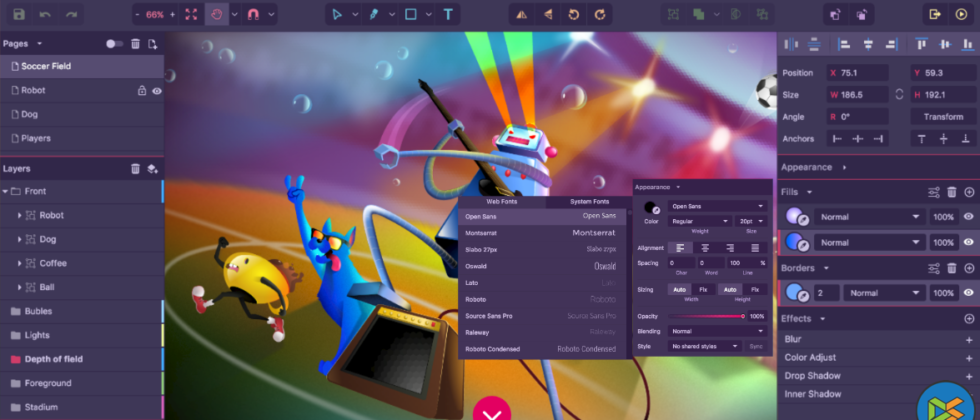Select the Text tool in the toolbar
The width and height of the screenshot is (980, 420).
[x=448, y=15]
